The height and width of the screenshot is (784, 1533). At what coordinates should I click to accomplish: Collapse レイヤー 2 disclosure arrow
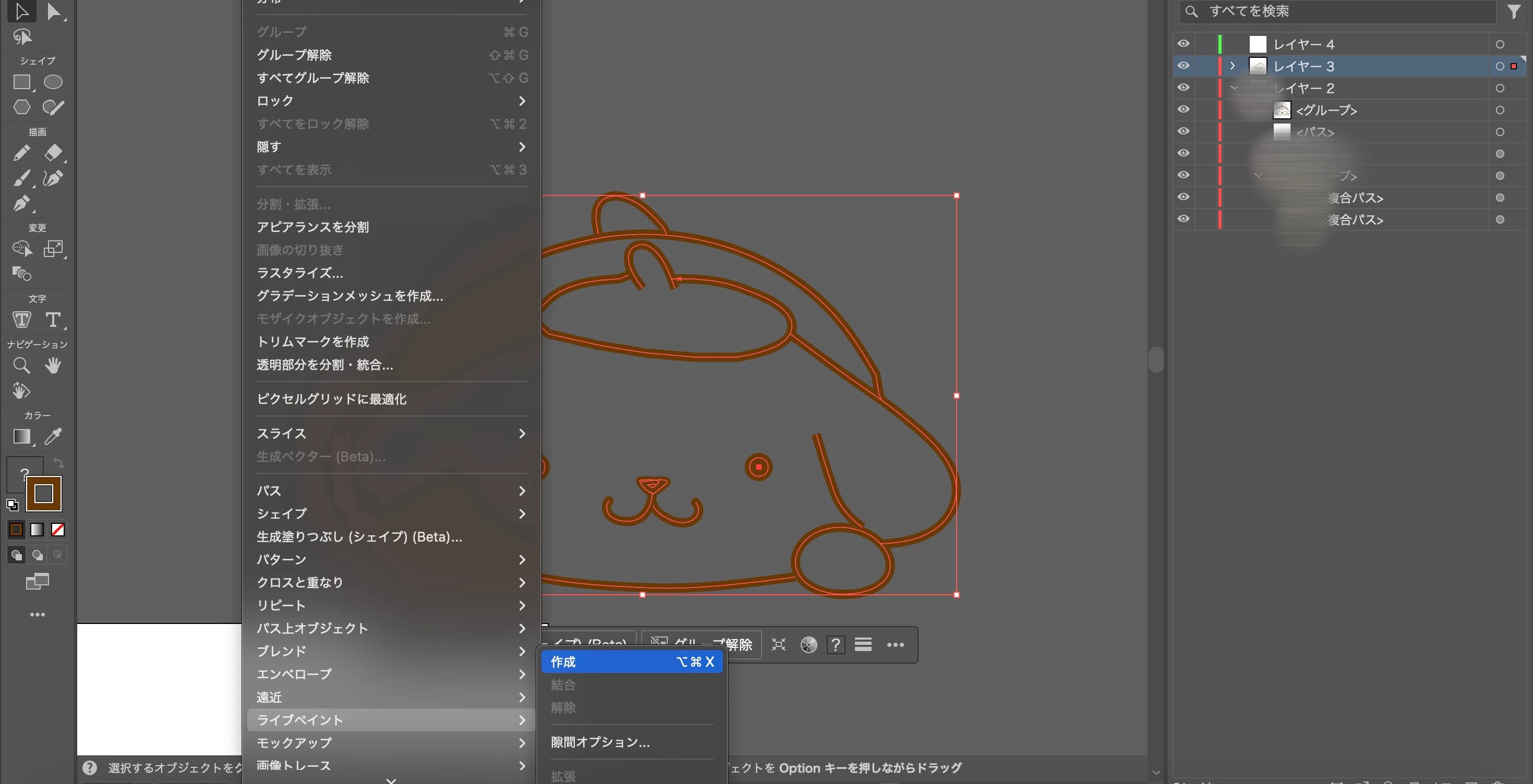tap(1234, 88)
